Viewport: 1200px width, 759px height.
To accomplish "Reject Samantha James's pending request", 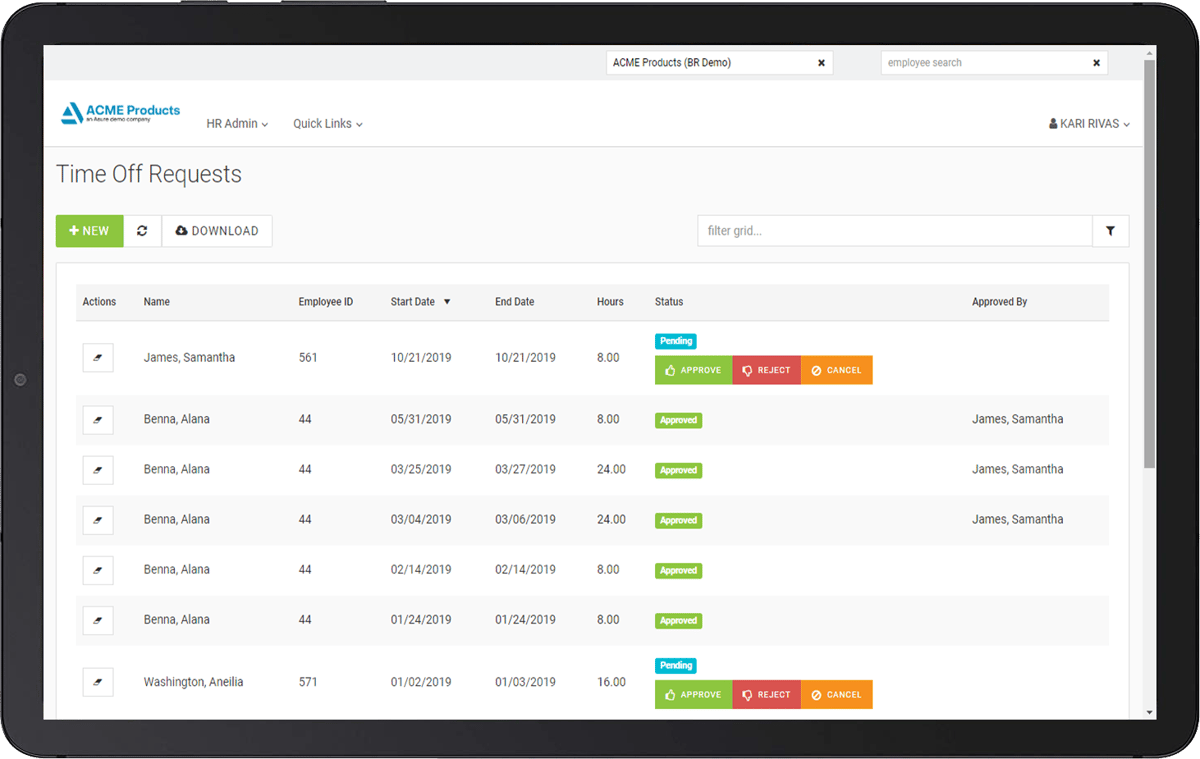I will pyautogui.click(x=766, y=370).
